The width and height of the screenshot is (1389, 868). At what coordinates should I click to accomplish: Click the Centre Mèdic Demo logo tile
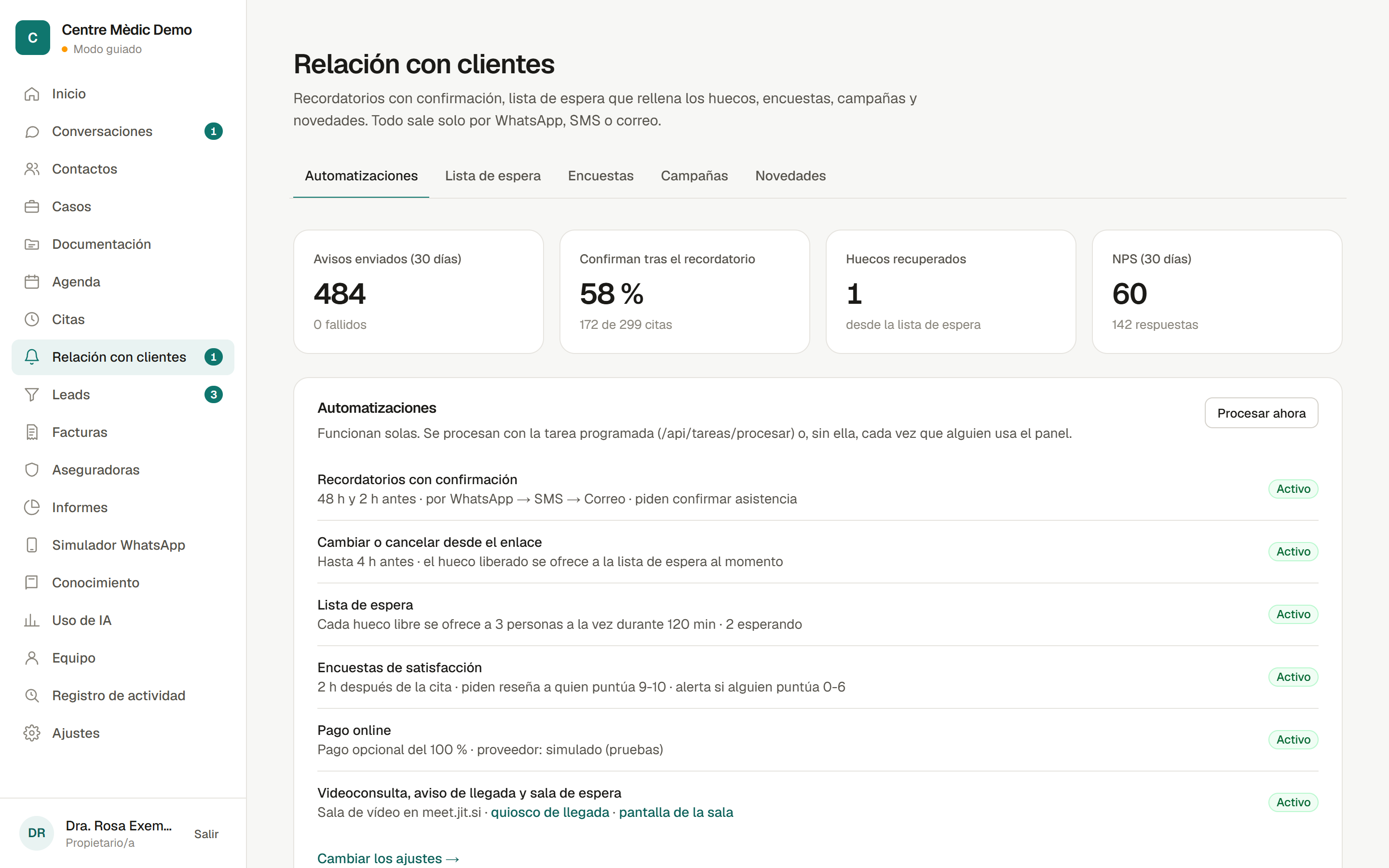pyautogui.click(x=33, y=38)
